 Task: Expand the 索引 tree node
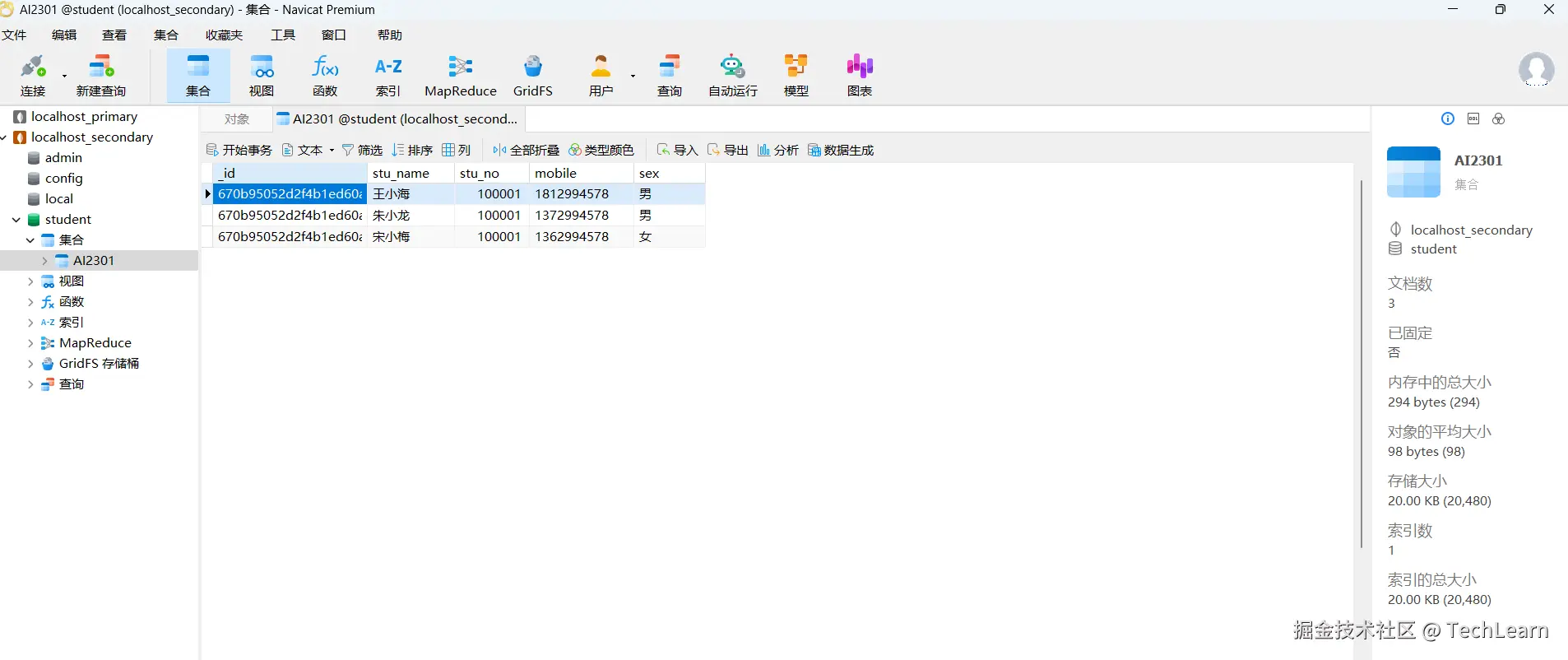click(x=30, y=323)
